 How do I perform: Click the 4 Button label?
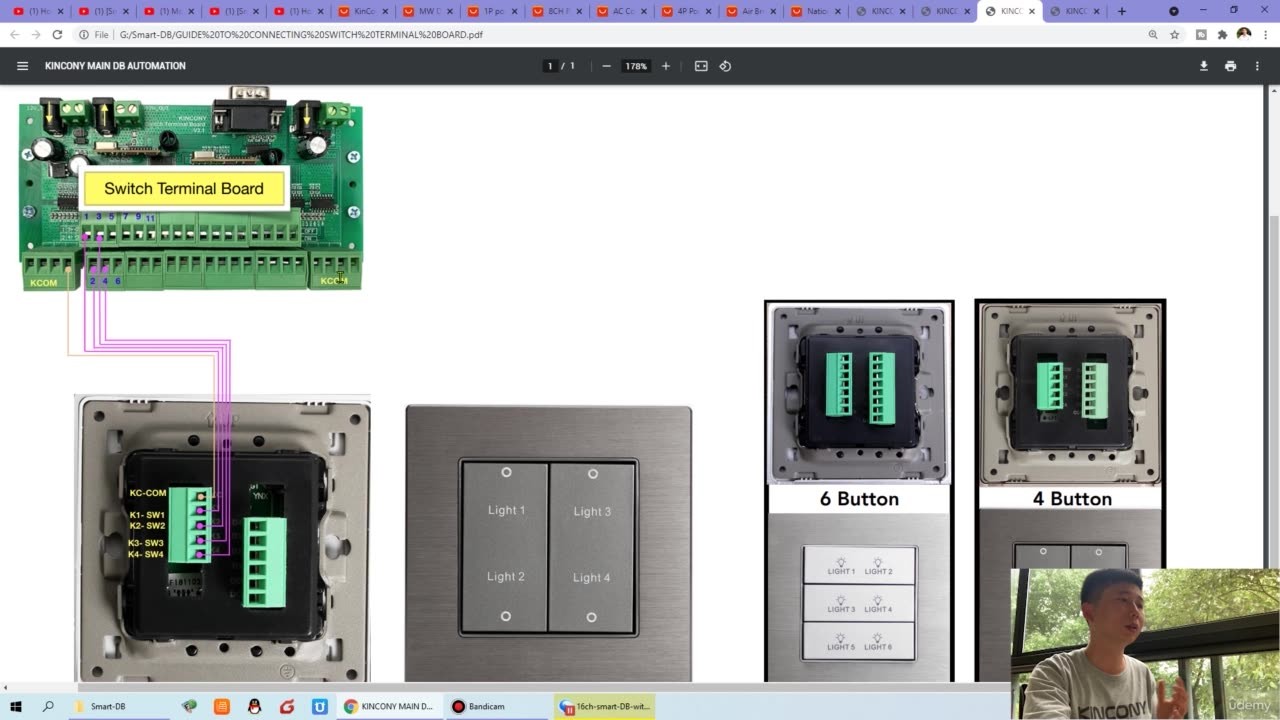(x=1072, y=498)
